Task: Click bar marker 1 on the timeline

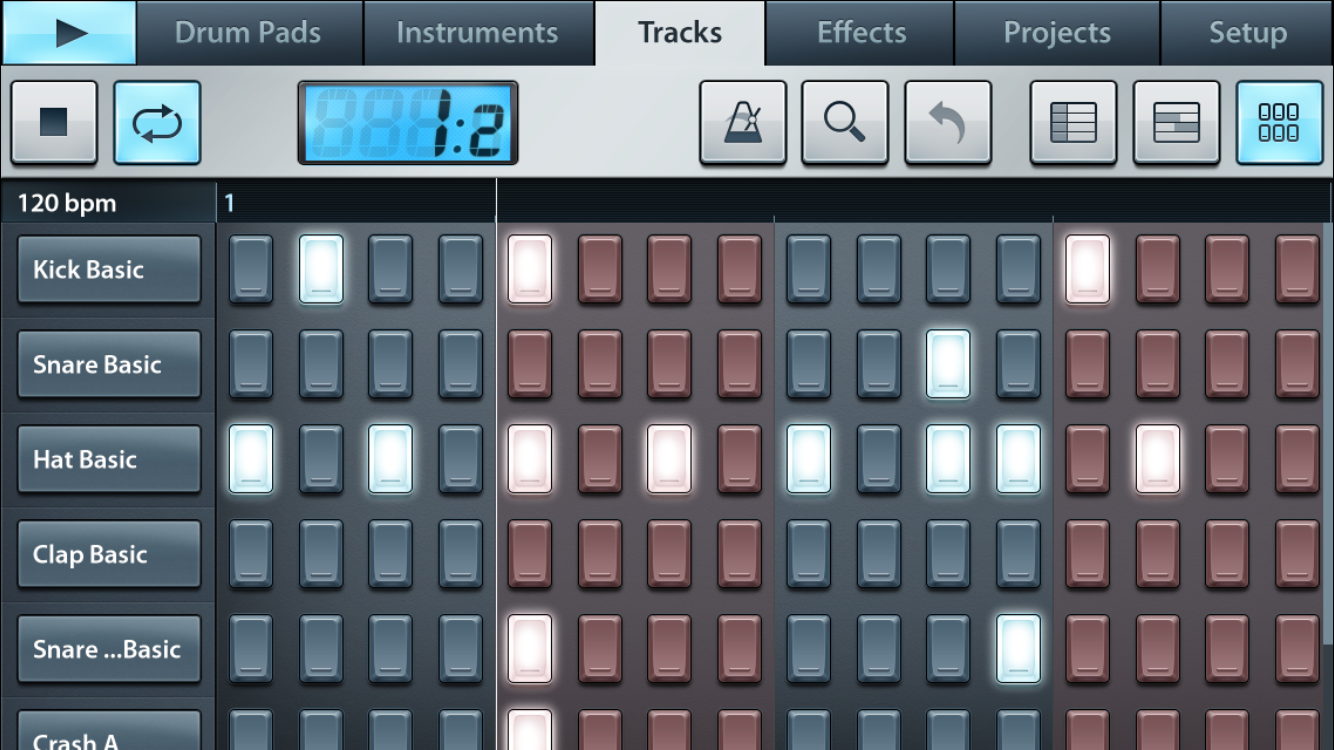Action: pos(229,204)
